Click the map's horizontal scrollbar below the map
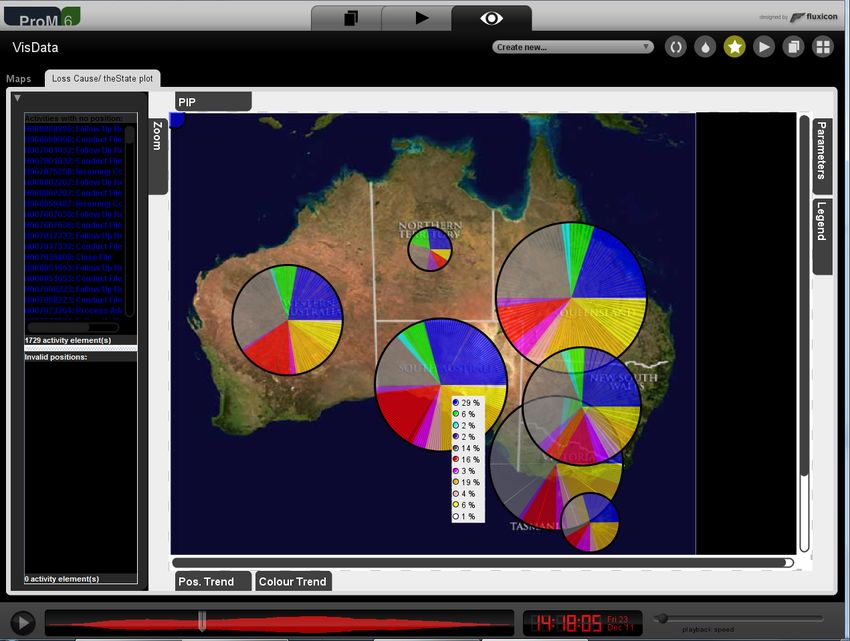The width and height of the screenshot is (850, 641). tap(483, 563)
